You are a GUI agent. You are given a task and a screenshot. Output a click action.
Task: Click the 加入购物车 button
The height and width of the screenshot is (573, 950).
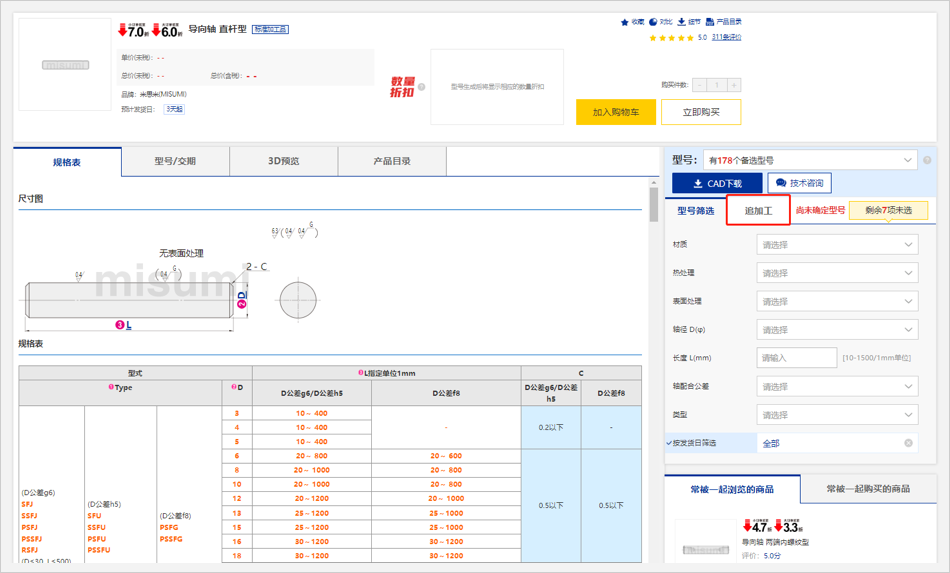click(x=615, y=112)
